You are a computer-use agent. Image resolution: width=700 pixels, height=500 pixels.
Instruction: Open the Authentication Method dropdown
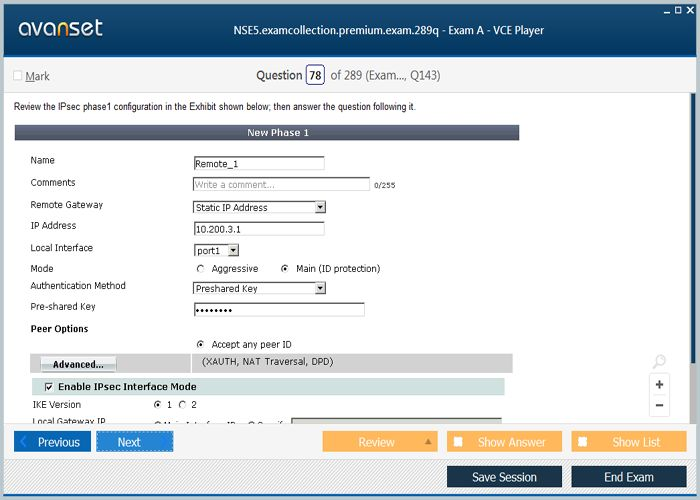[320, 288]
